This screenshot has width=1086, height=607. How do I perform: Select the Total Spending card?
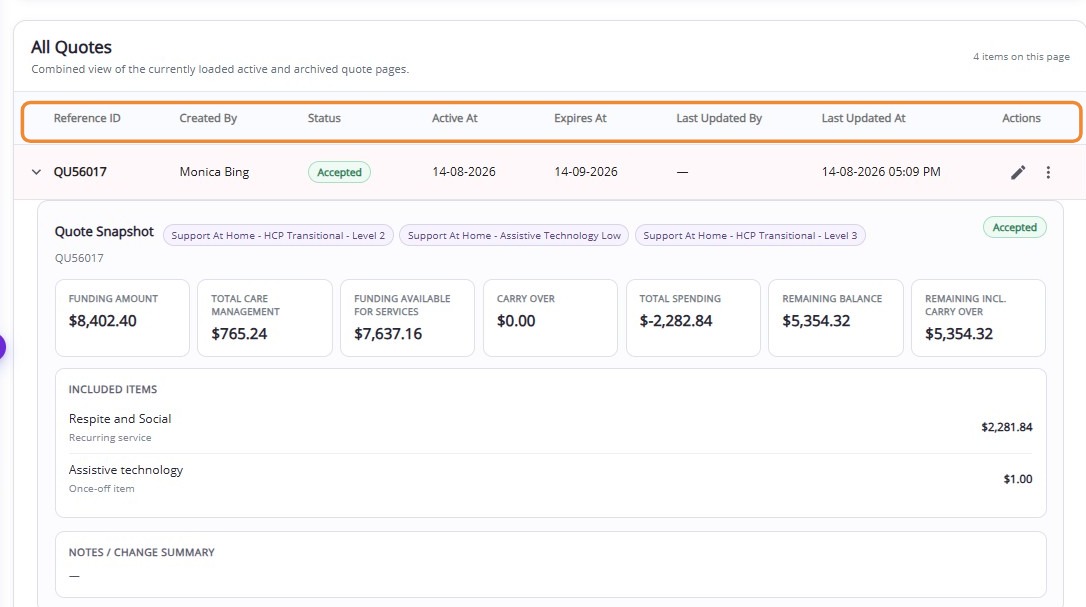pyautogui.click(x=693, y=318)
